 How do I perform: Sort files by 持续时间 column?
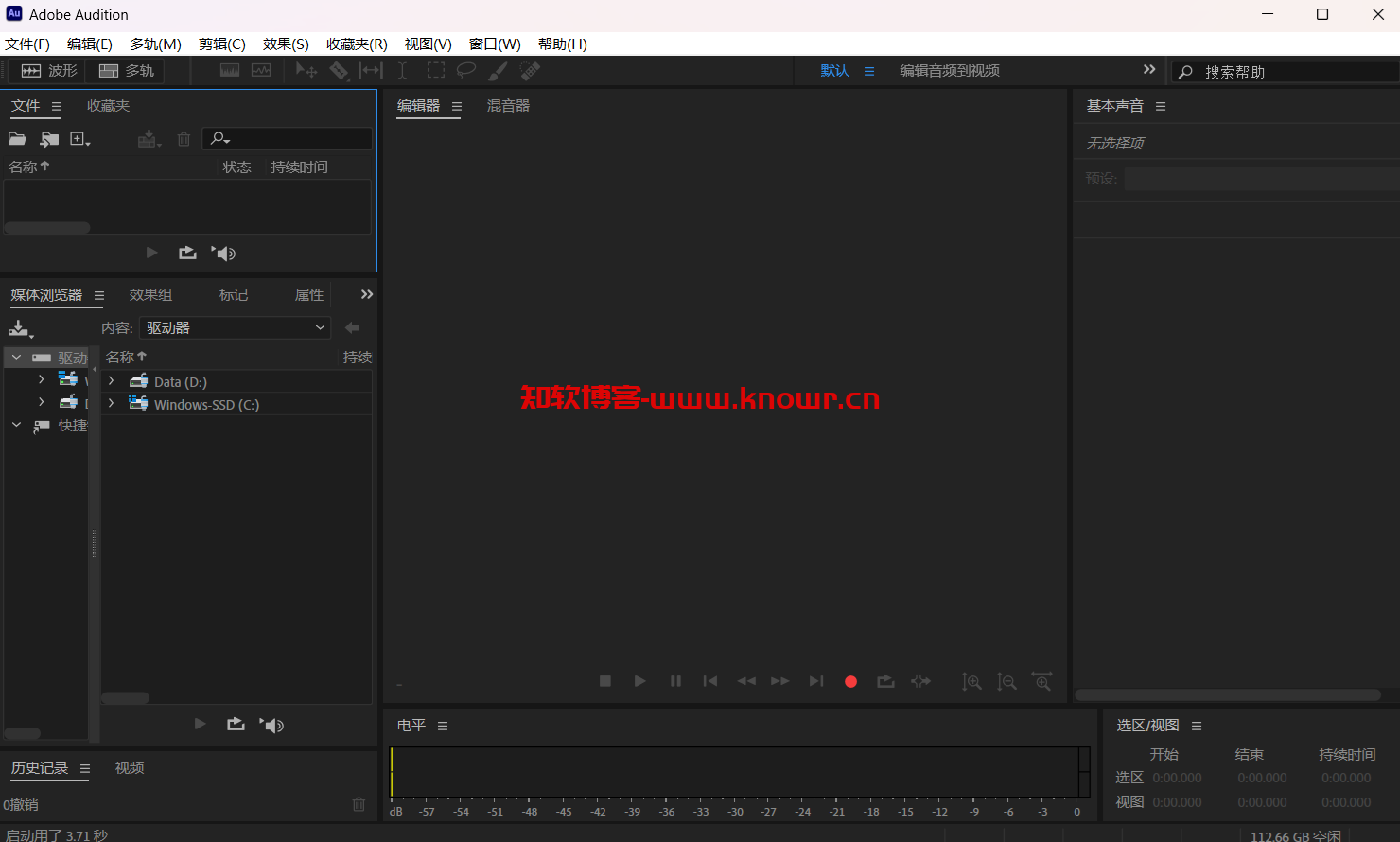pyautogui.click(x=299, y=167)
